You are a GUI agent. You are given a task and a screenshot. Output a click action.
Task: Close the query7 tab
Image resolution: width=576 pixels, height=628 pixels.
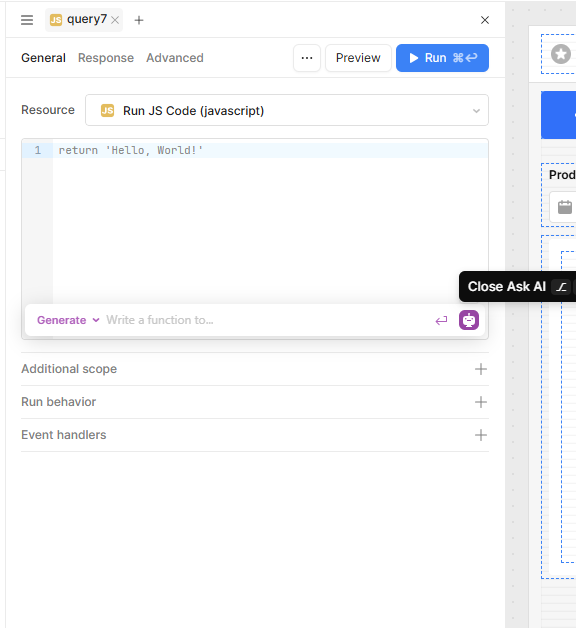click(115, 20)
